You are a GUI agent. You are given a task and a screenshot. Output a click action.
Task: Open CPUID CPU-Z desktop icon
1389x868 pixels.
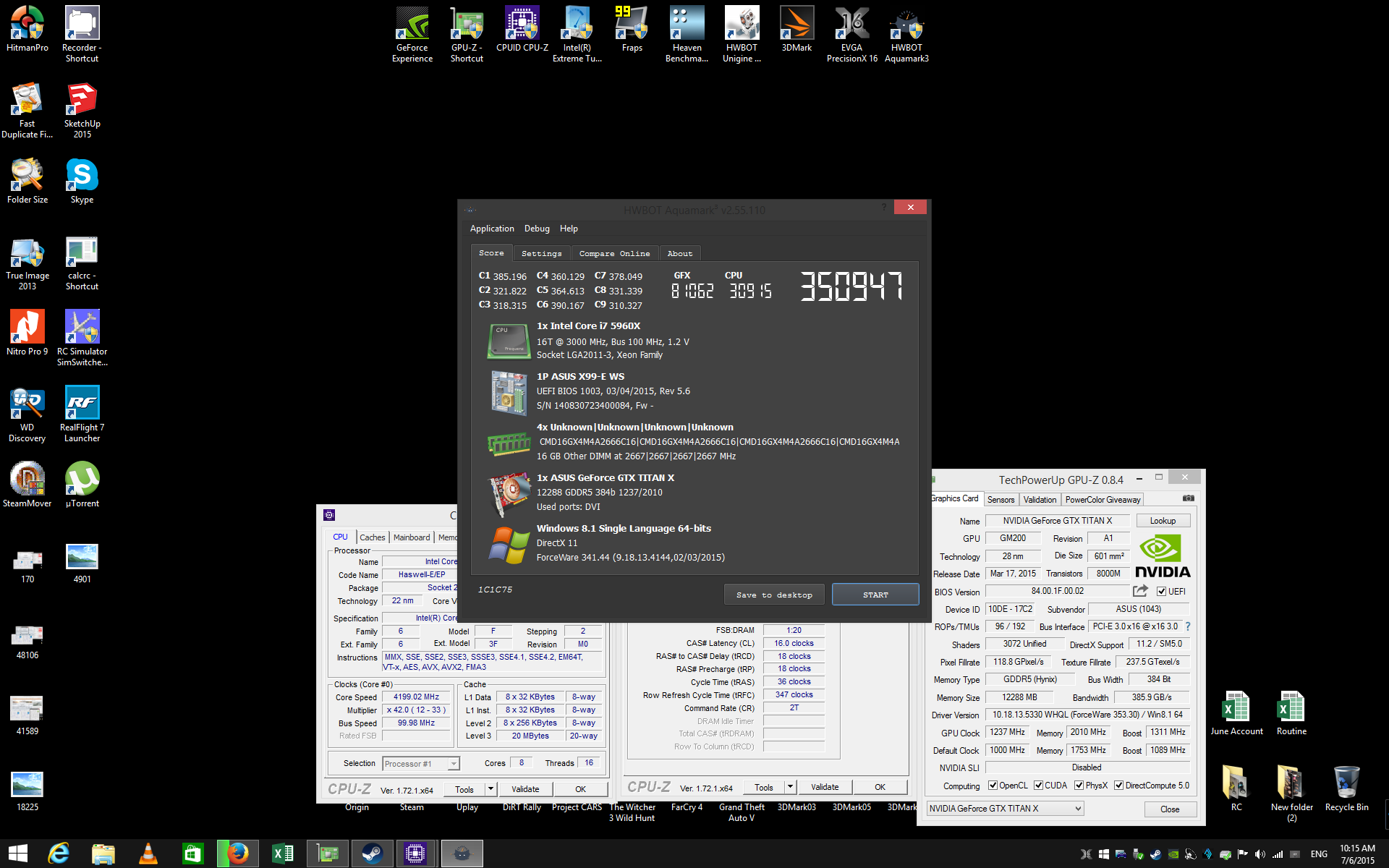pyautogui.click(x=522, y=29)
